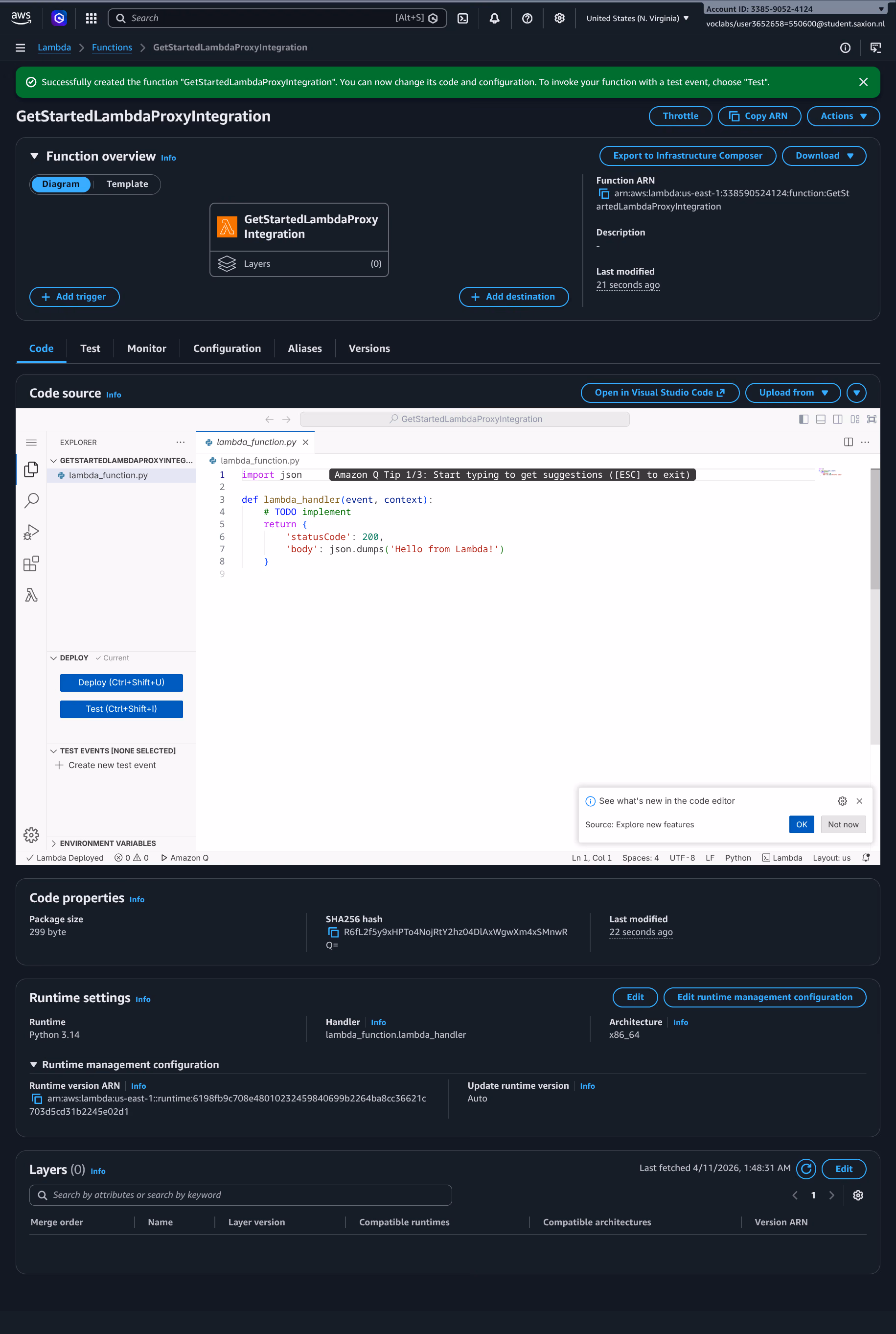This screenshot has height=1334, width=896.
Task: Focus the Layers search field
Action: coord(241,1195)
